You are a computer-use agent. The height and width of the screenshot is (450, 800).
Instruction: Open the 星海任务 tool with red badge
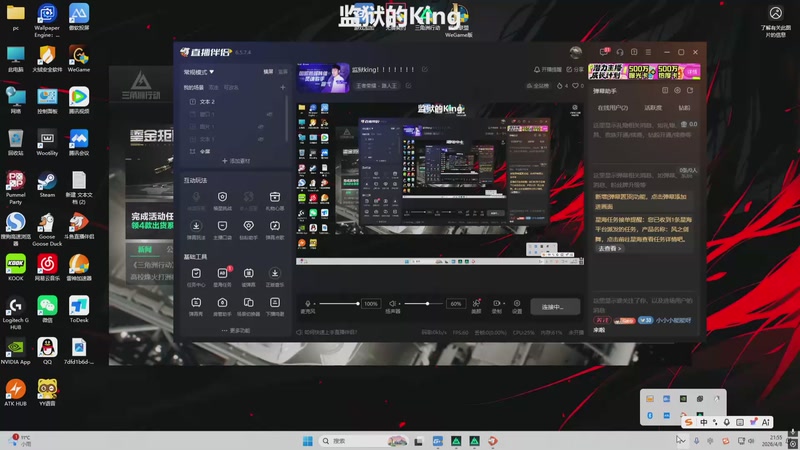(x=222, y=273)
